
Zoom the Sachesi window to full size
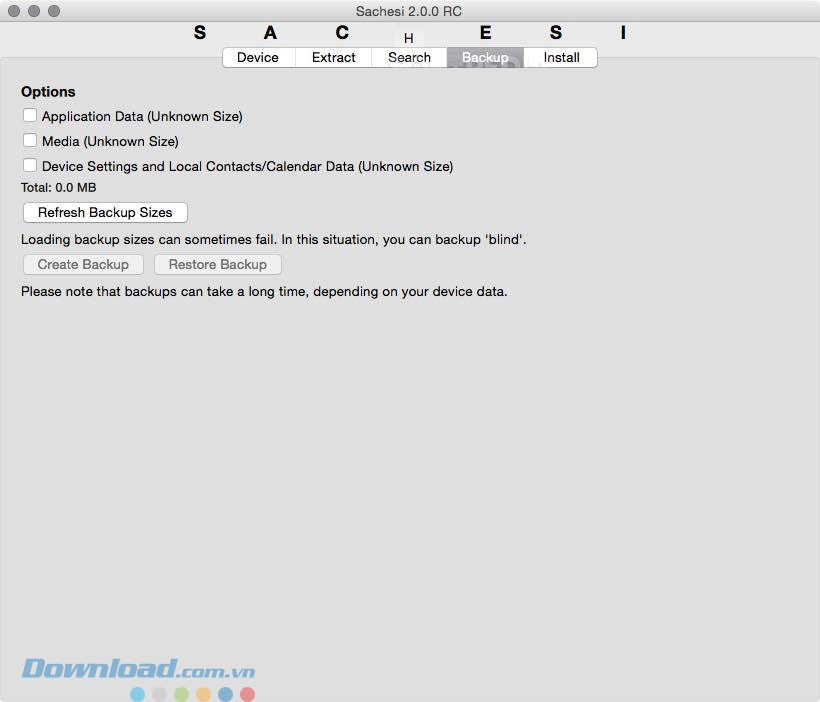54,11
